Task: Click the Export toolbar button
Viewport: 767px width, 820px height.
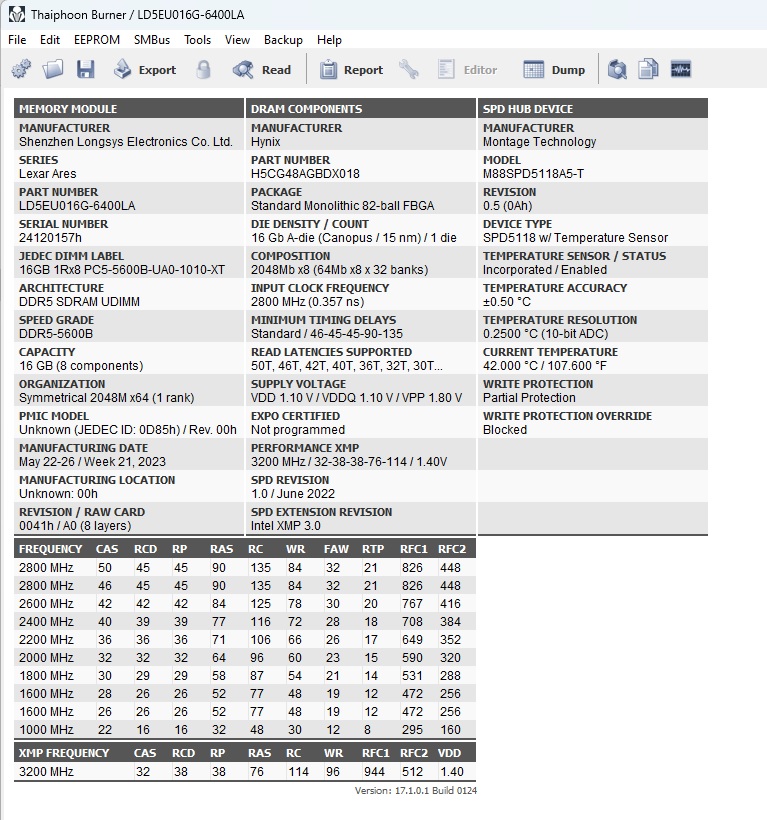Action: tap(145, 70)
